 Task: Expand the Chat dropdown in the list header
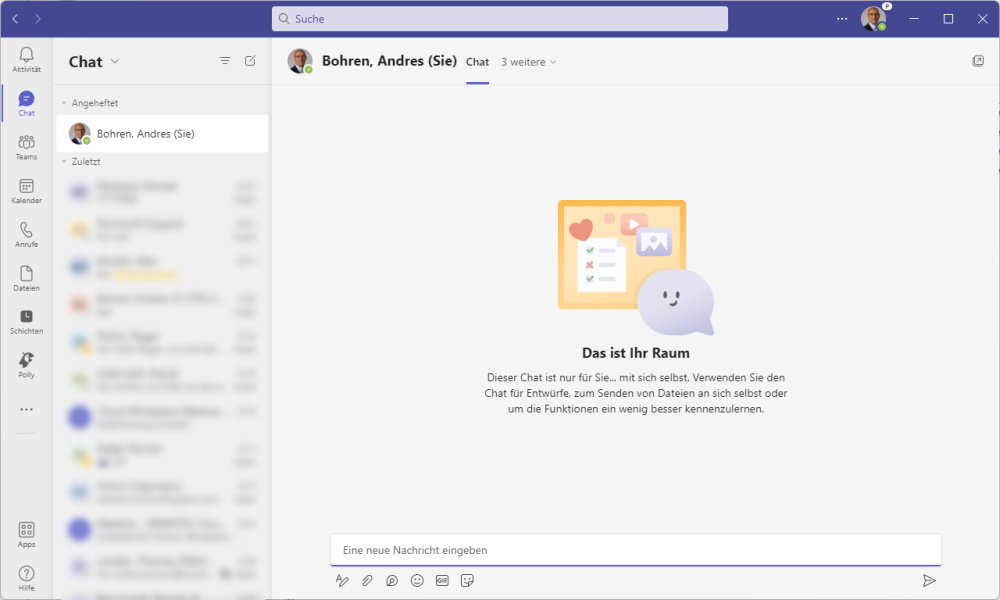coord(115,61)
